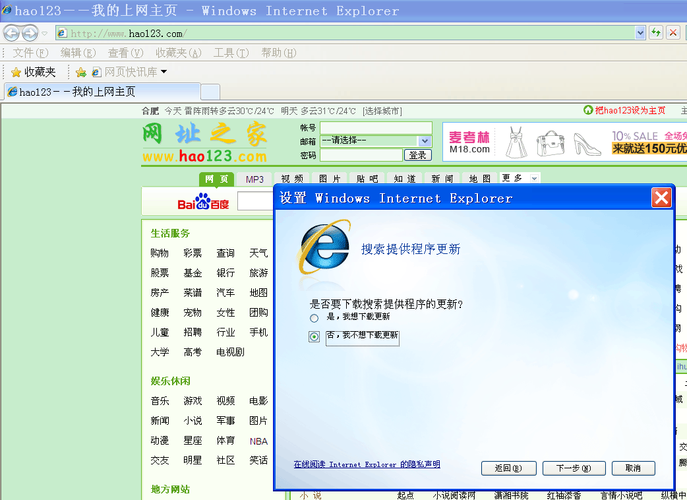Click the green Refresh icon

(x=655, y=32)
